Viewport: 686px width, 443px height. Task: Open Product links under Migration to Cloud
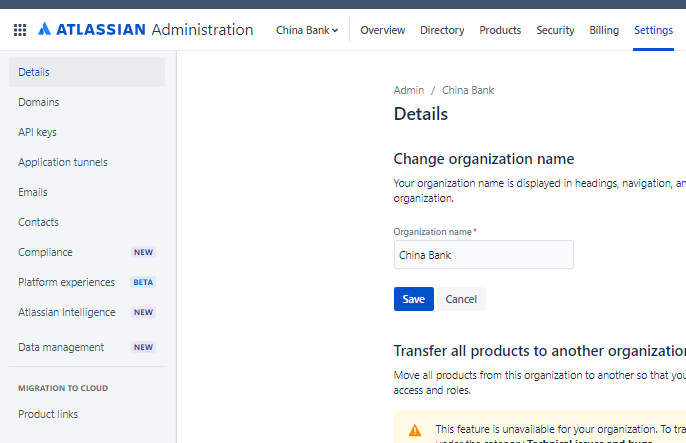tap(87, 414)
